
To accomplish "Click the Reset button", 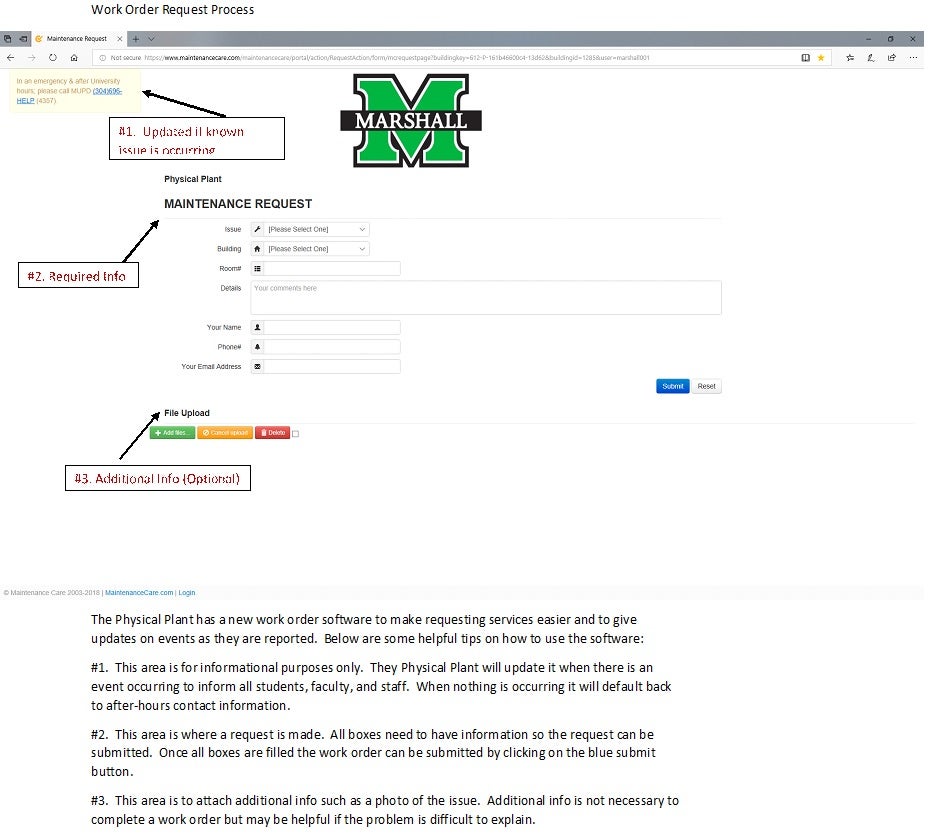I will coord(706,386).
